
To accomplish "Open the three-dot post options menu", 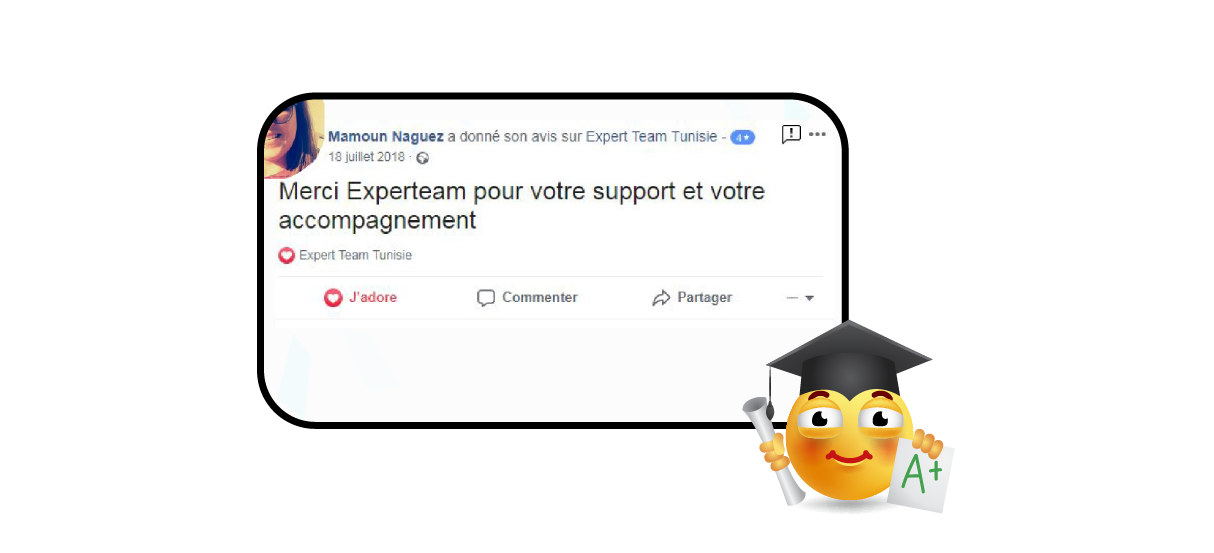I will tap(817, 135).
